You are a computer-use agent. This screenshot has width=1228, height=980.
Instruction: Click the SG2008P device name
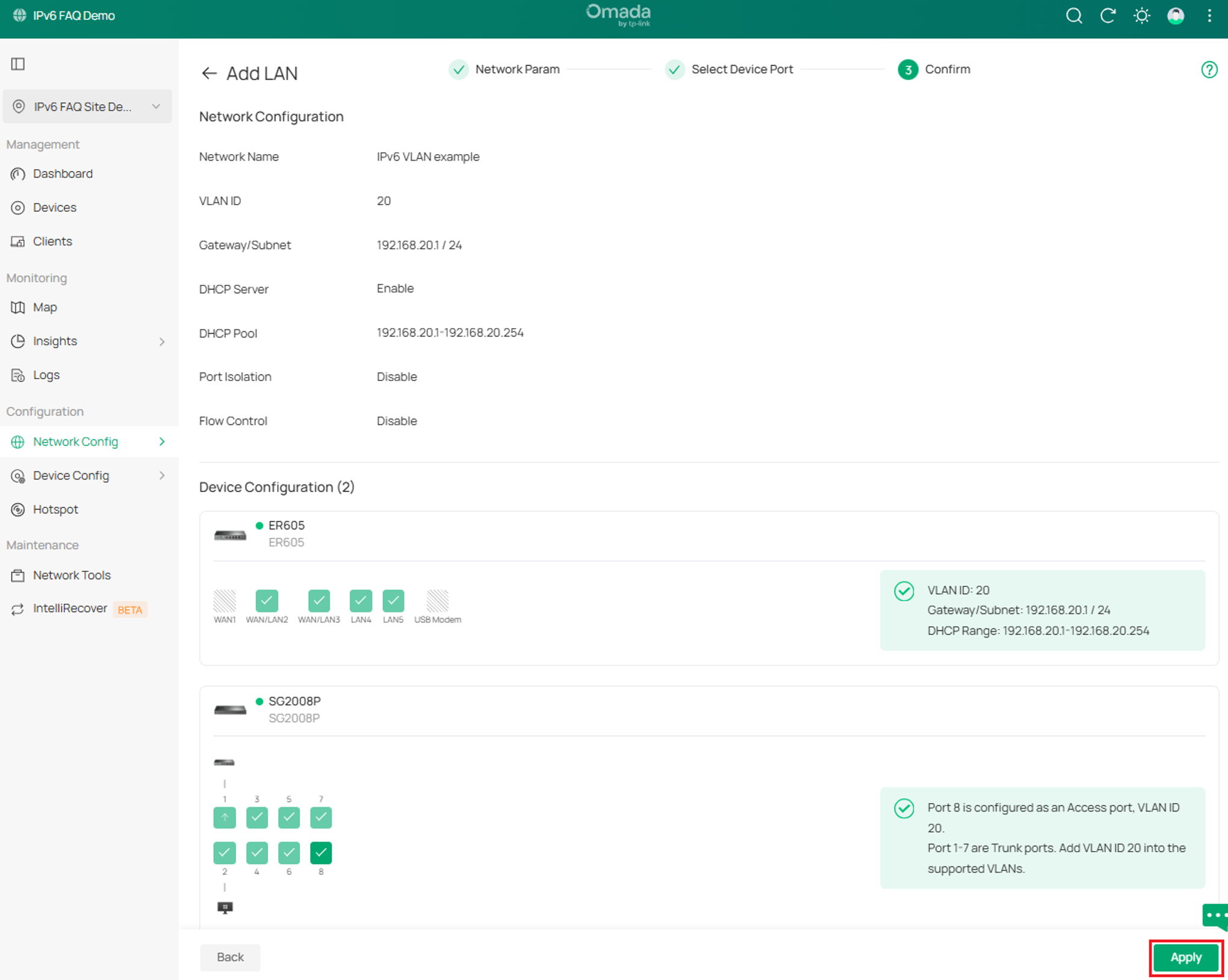pyautogui.click(x=294, y=701)
